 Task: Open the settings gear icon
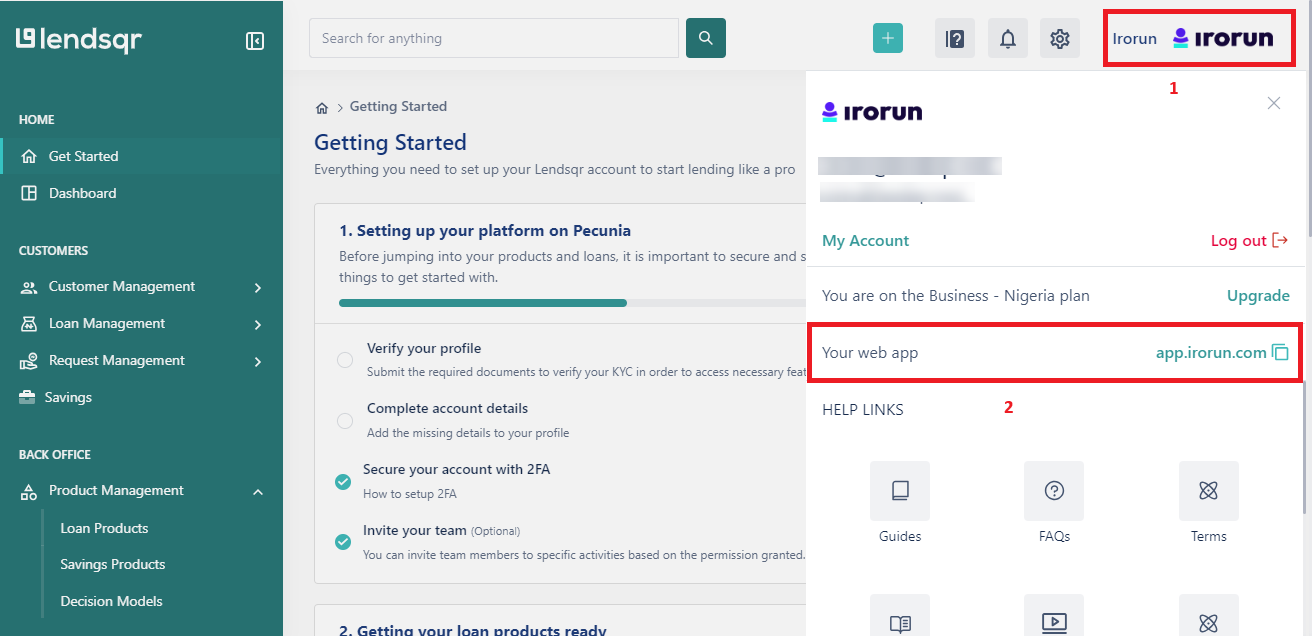tap(1060, 39)
